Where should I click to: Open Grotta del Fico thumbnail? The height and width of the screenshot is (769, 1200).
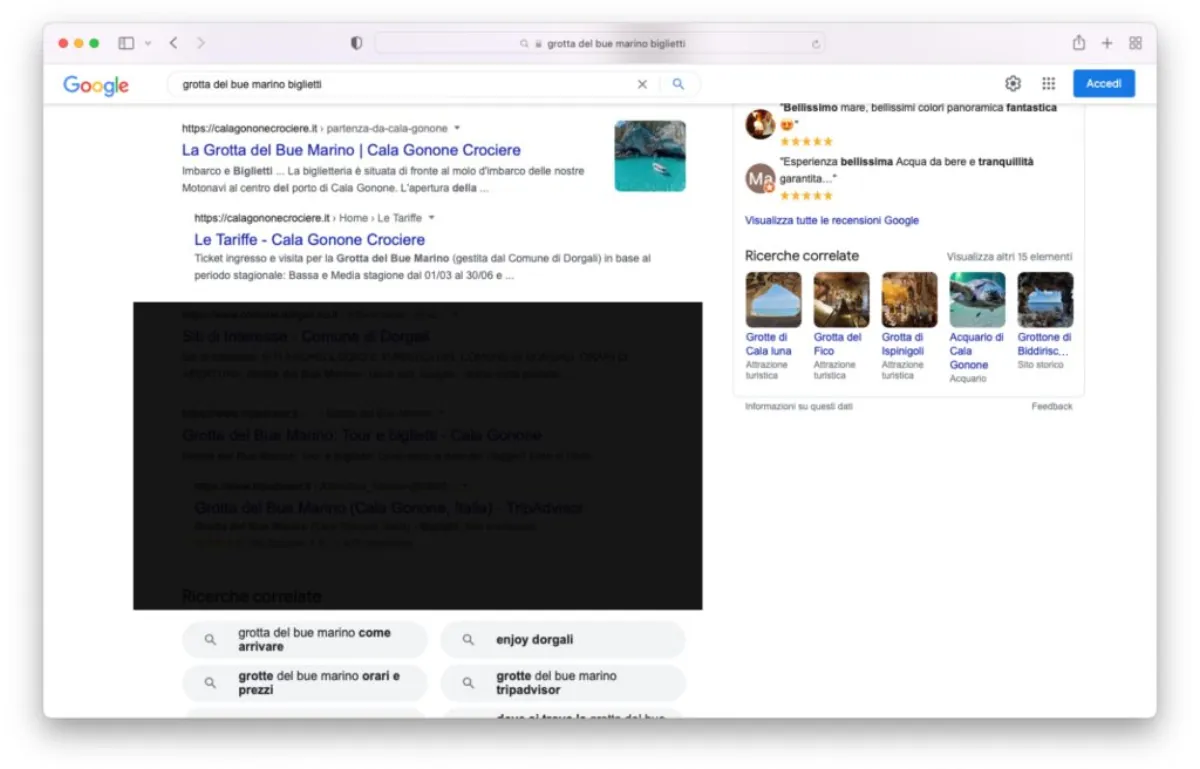[842, 300]
